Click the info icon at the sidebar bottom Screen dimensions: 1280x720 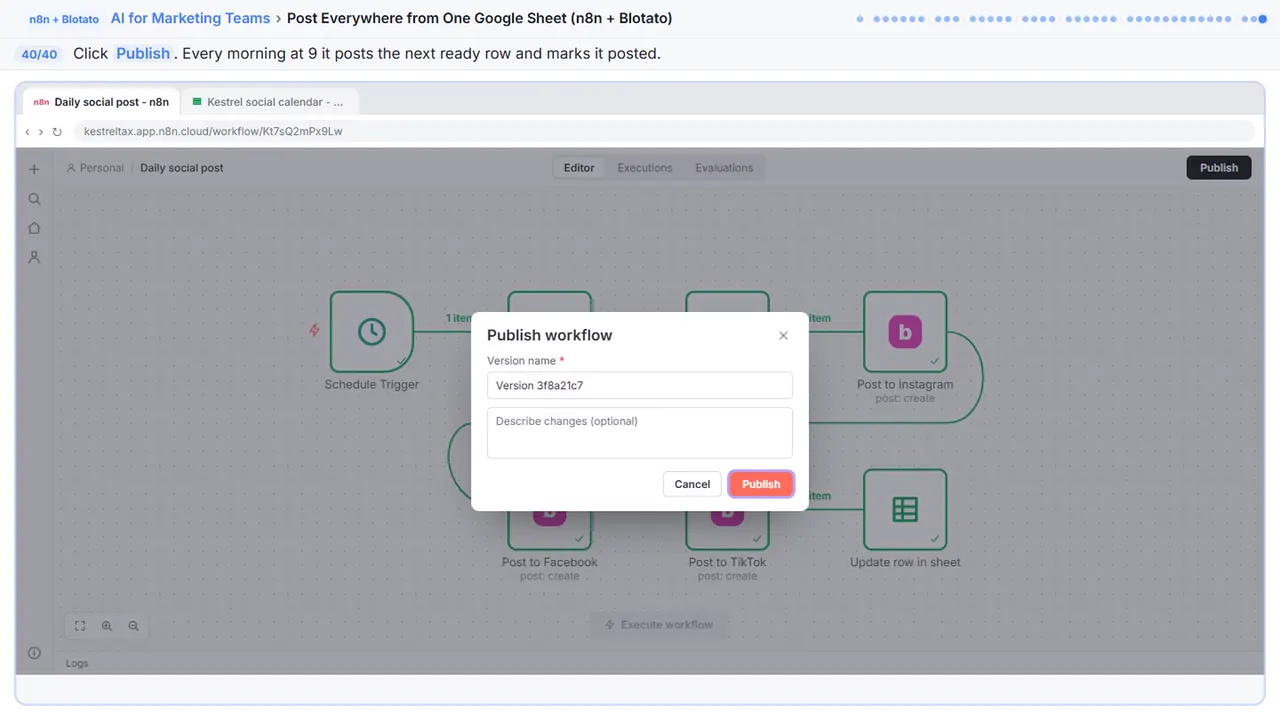point(34,653)
